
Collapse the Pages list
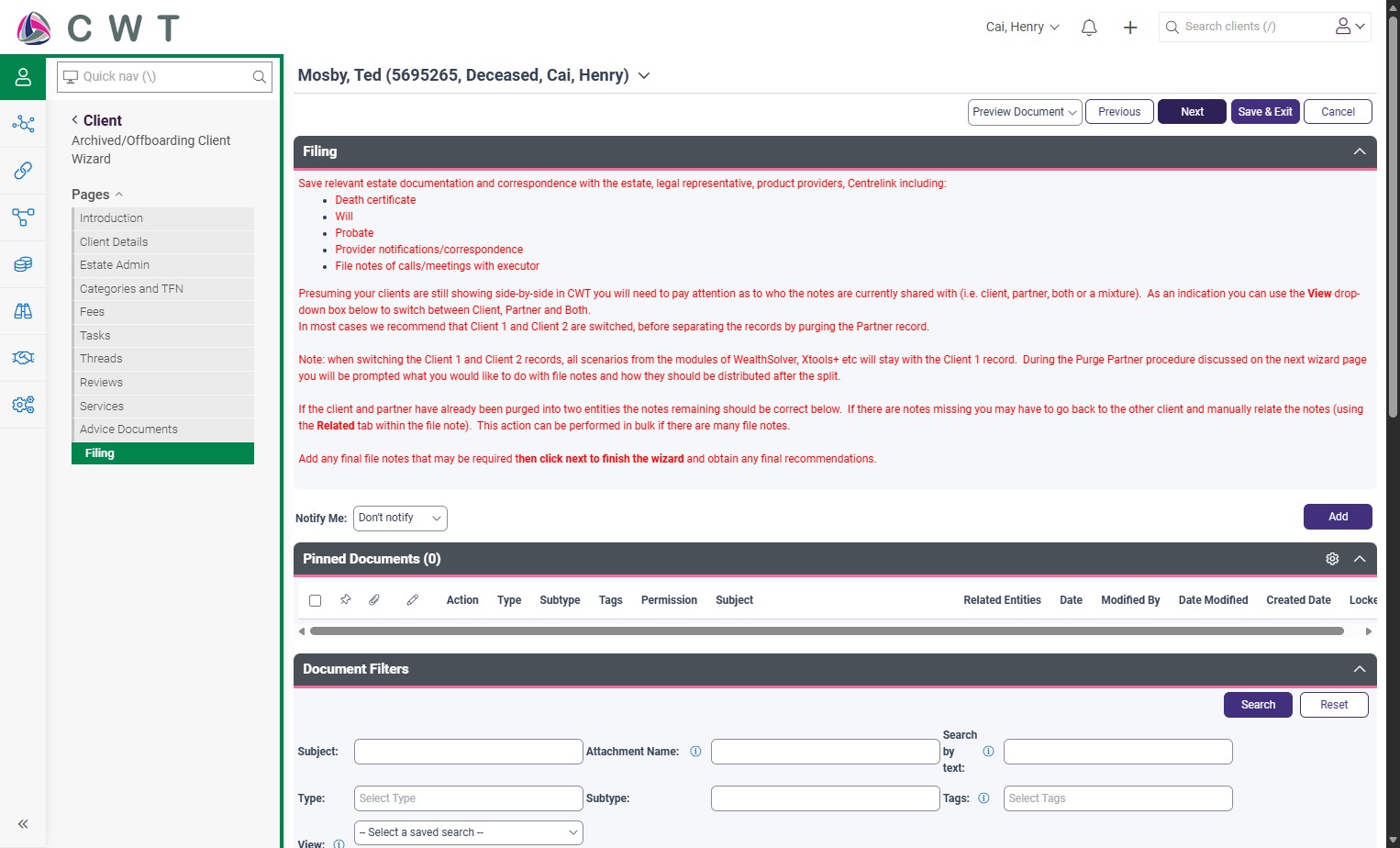(x=119, y=195)
